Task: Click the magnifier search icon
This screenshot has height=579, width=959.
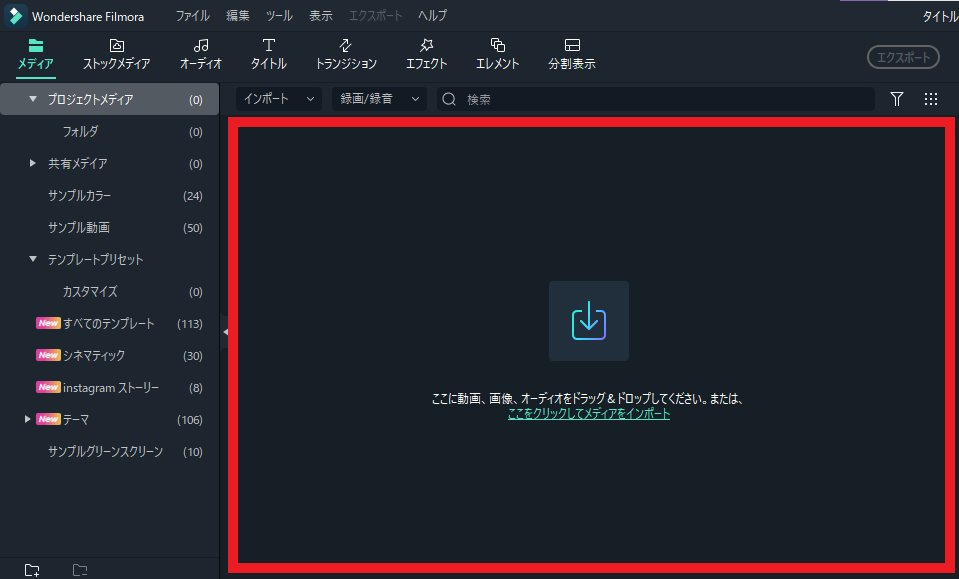Action: pyautogui.click(x=449, y=99)
